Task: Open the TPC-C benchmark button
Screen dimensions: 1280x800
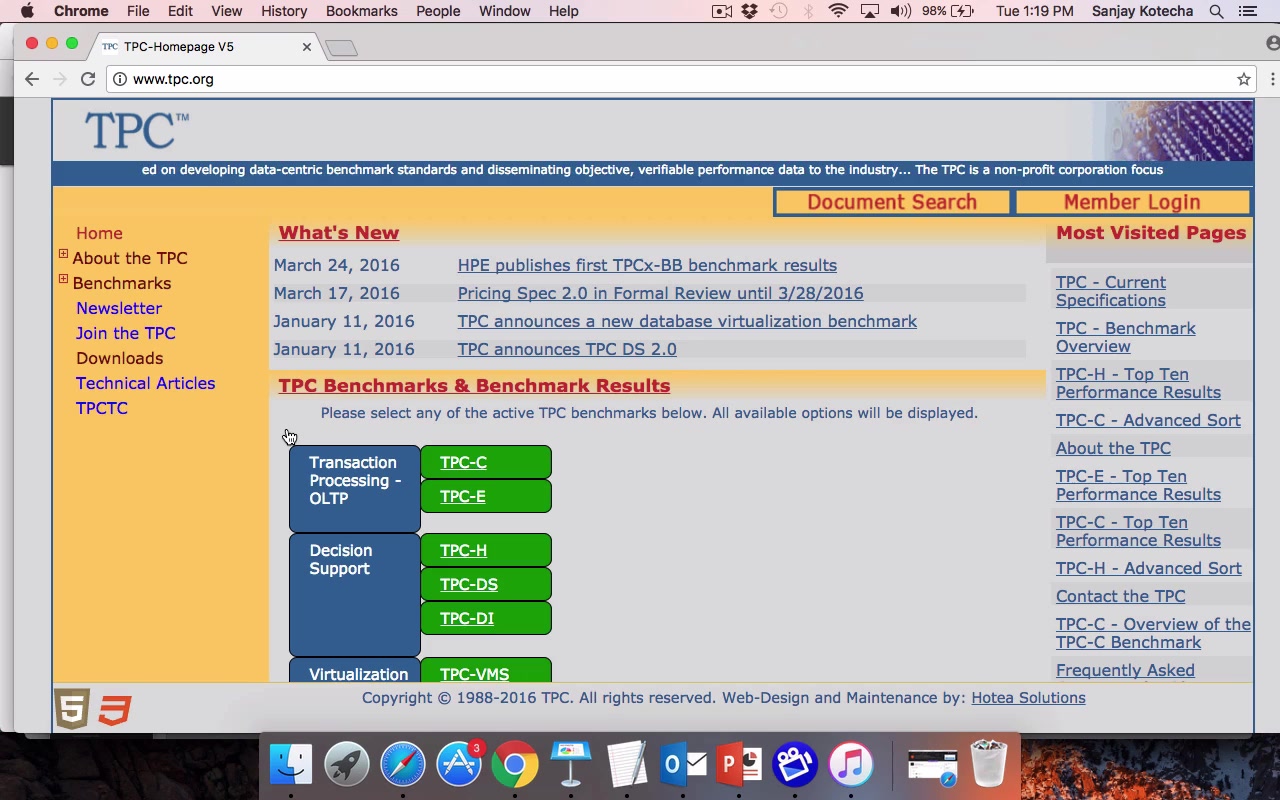Action: click(486, 463)
